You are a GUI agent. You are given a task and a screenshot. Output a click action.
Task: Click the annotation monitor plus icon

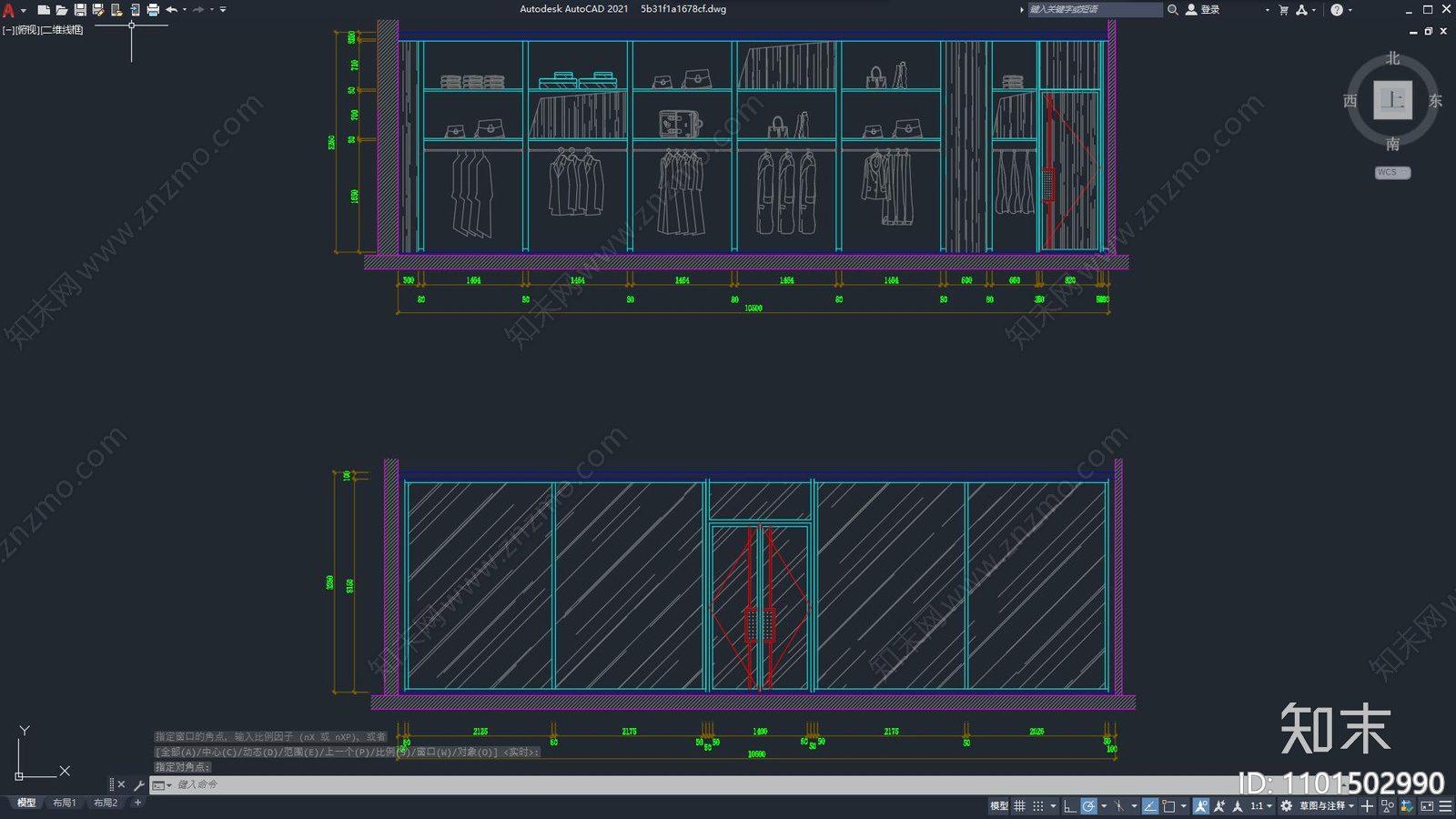point(1367,805)
